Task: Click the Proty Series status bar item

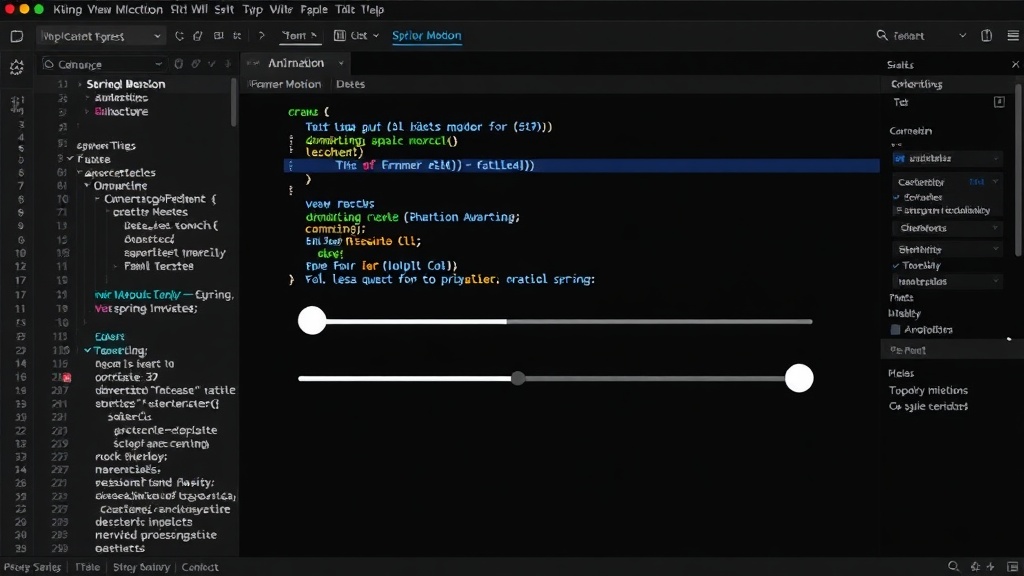Action: [x=32, y=567]
